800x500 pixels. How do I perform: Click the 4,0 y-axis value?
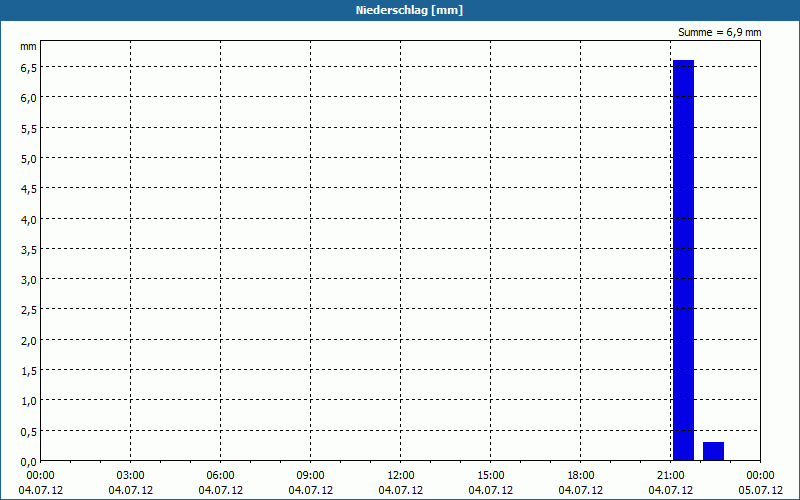28,219
